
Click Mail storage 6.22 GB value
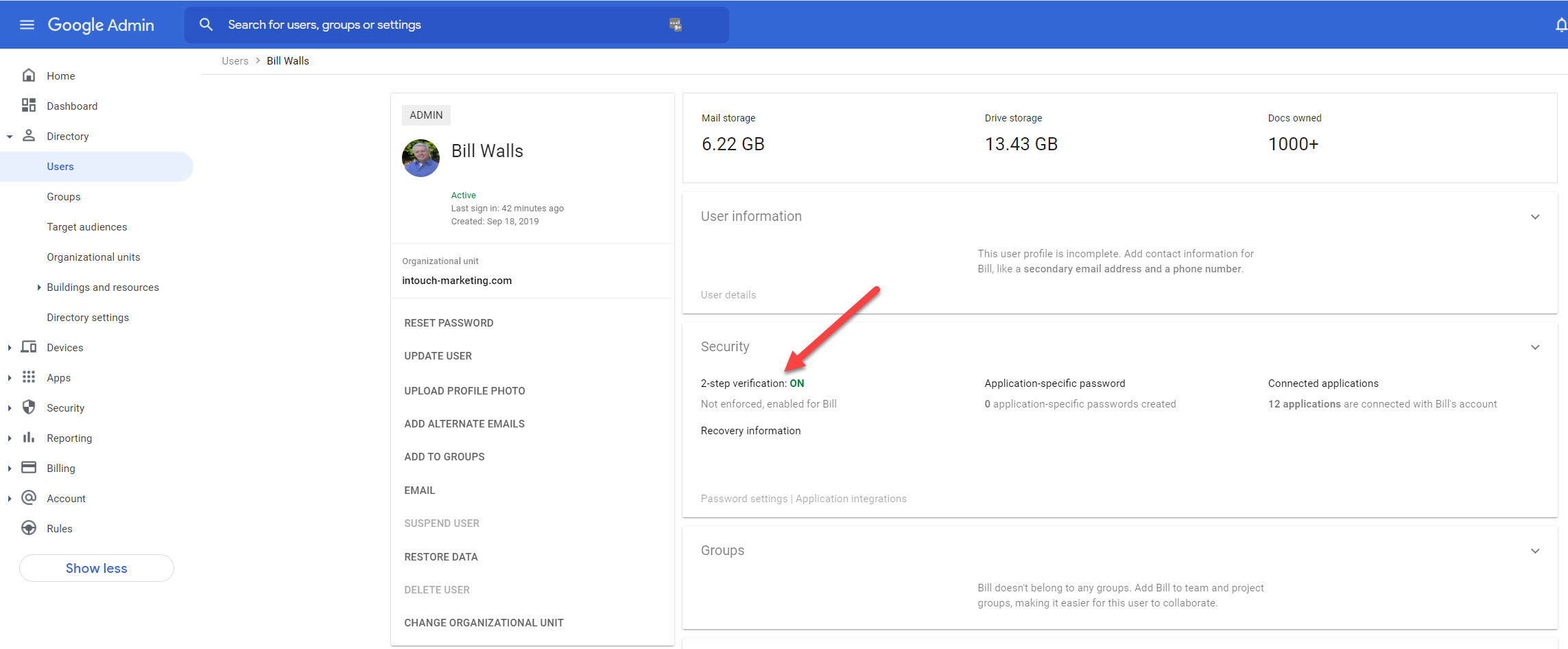click(733, 144)
